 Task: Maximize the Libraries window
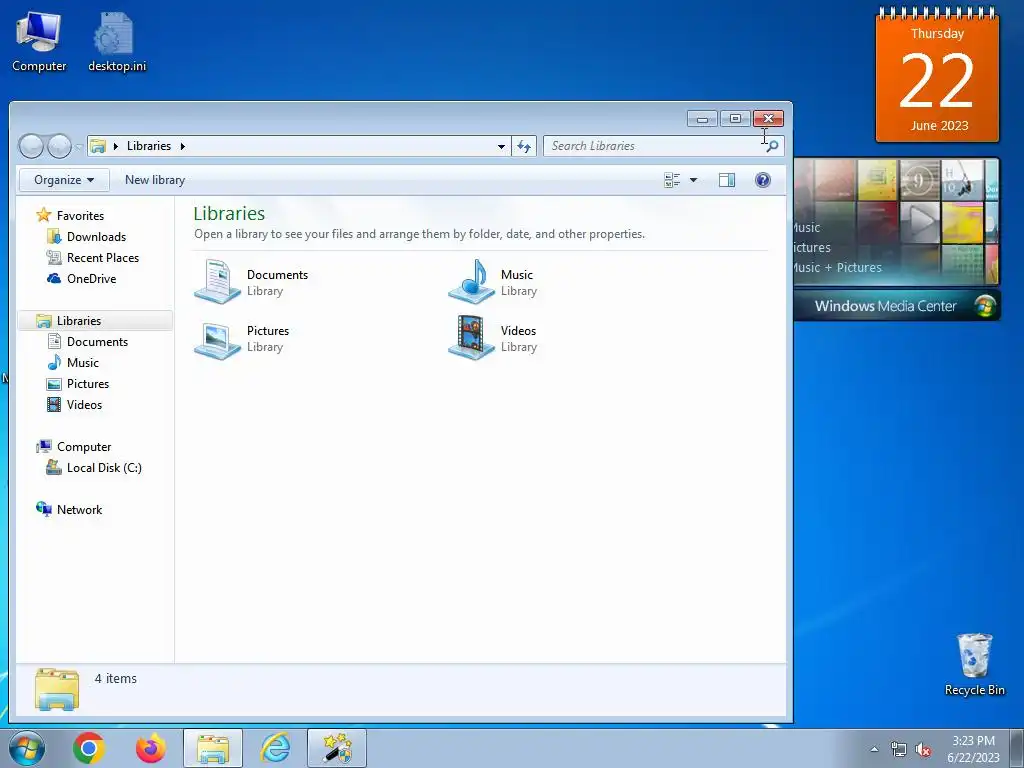[735, 119]
